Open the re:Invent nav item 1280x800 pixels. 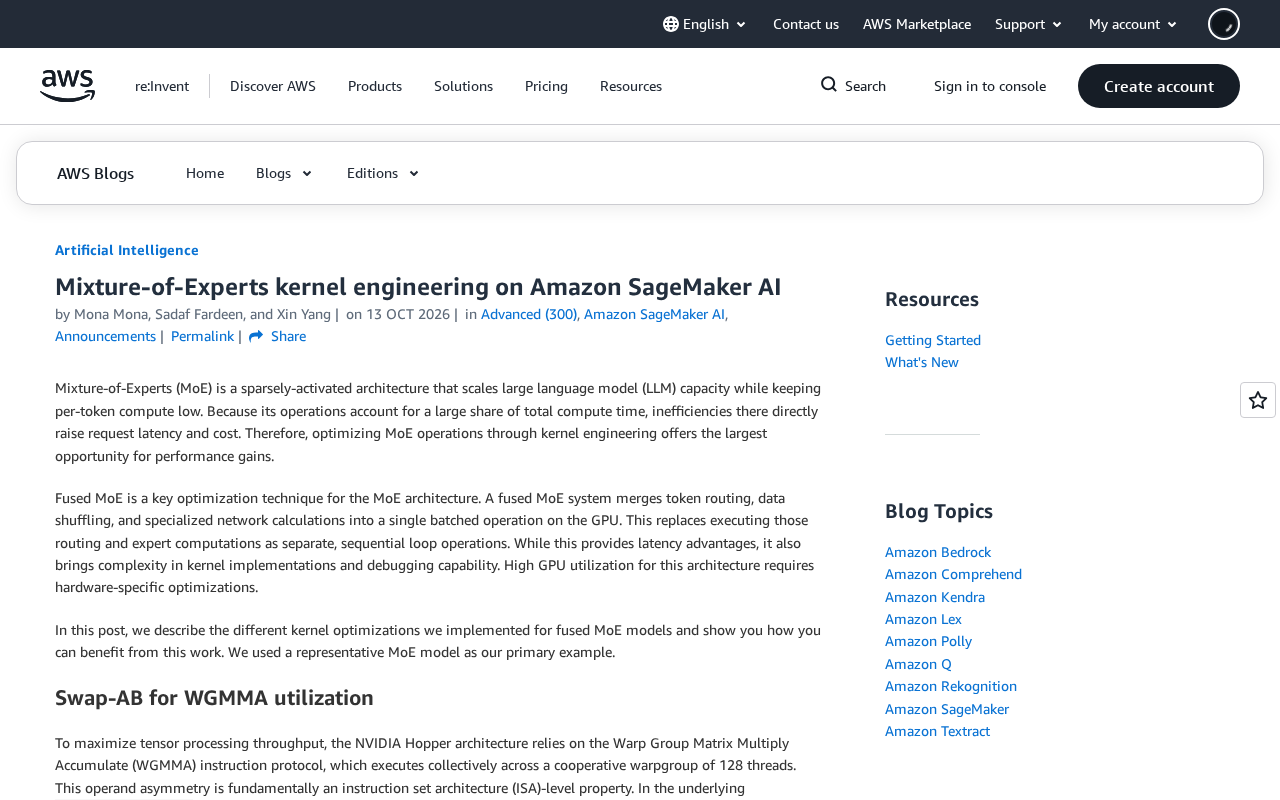[x=162, y=86]
